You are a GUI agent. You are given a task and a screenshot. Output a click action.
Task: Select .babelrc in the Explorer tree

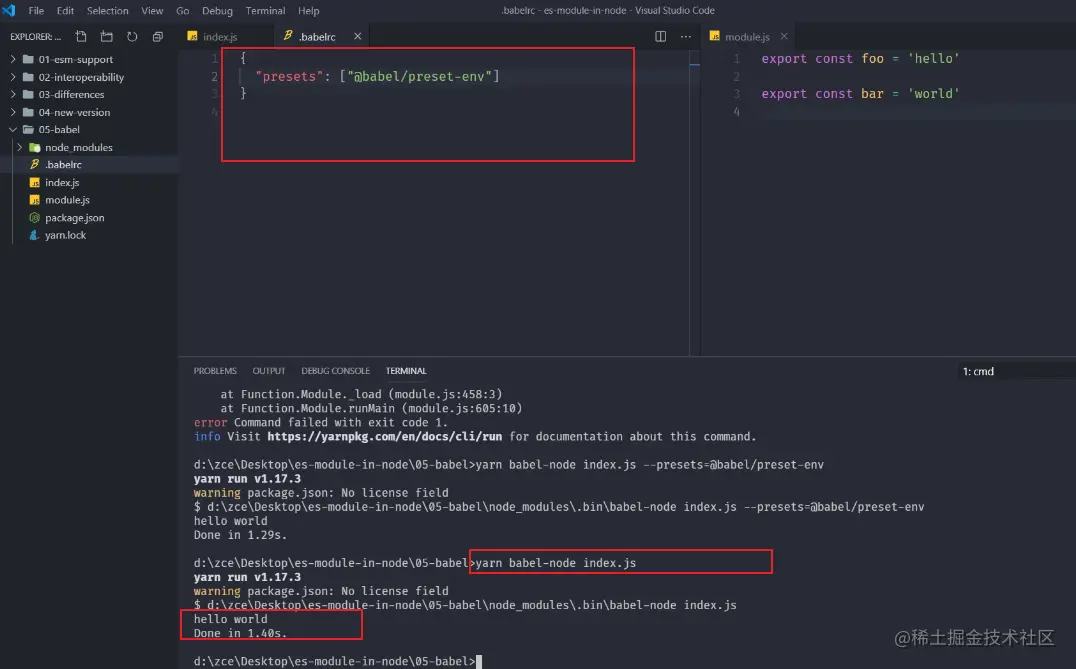89,165
